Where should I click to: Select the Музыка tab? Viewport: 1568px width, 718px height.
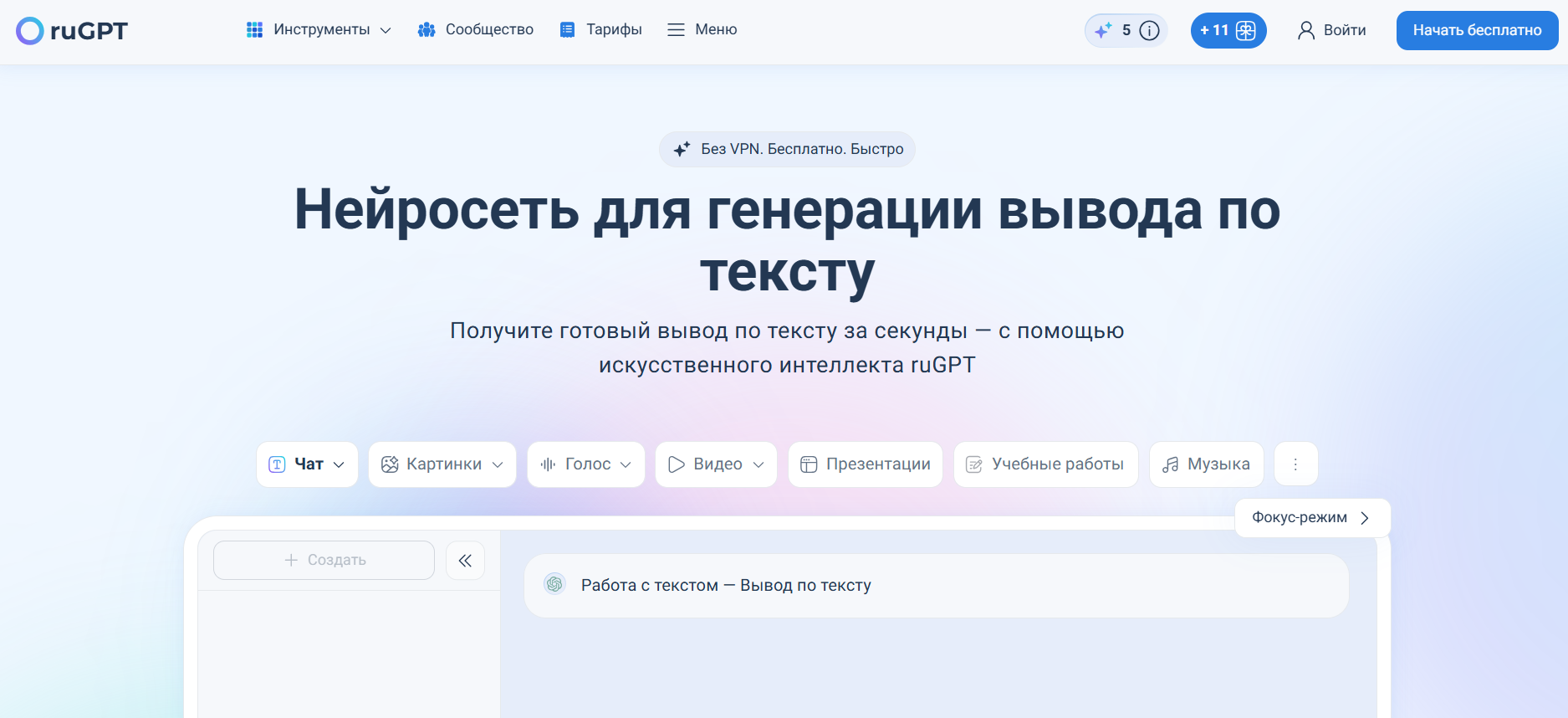pyautogui.click(x=1206, y=464)
